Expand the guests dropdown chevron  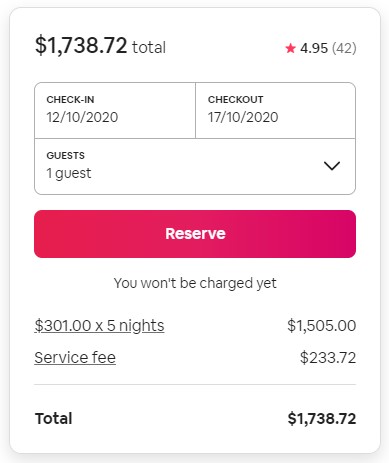(332, 166)
